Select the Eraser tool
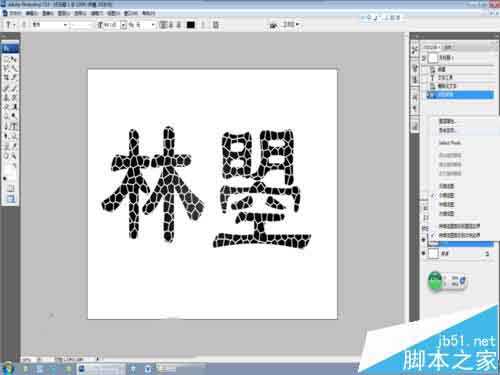Viewport: 500px width, 375px height. [x=6, y=107]
